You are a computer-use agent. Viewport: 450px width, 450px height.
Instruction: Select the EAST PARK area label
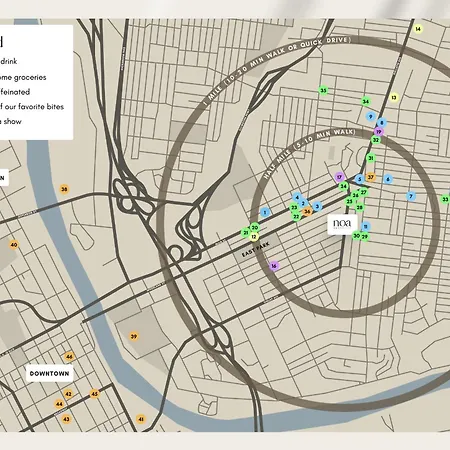click(x=256, y=250)
